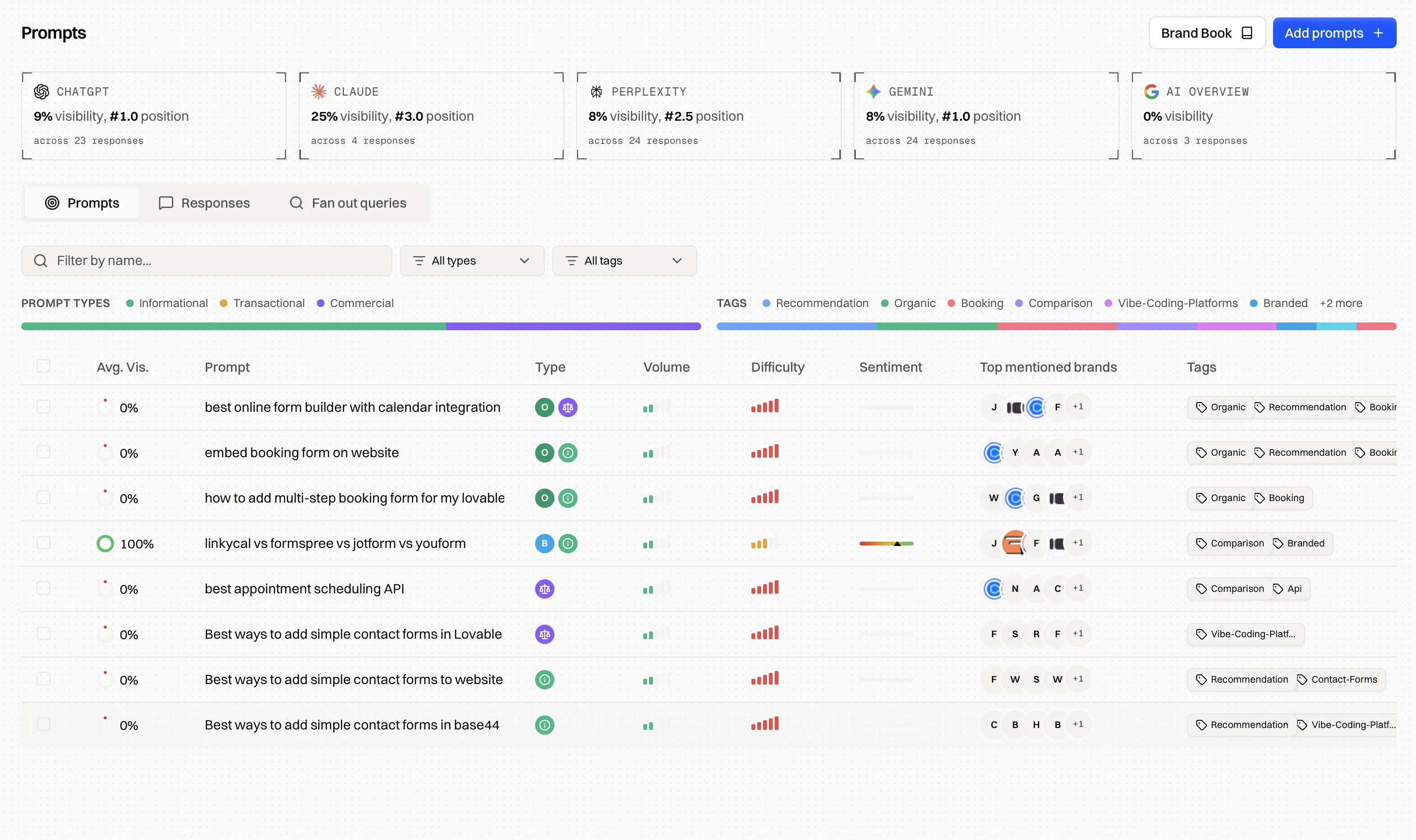Click the Vibe-Coding-Platf... tag in Lovable row
This screenshot has width=1416, height=840.
tap(1245, 634)
